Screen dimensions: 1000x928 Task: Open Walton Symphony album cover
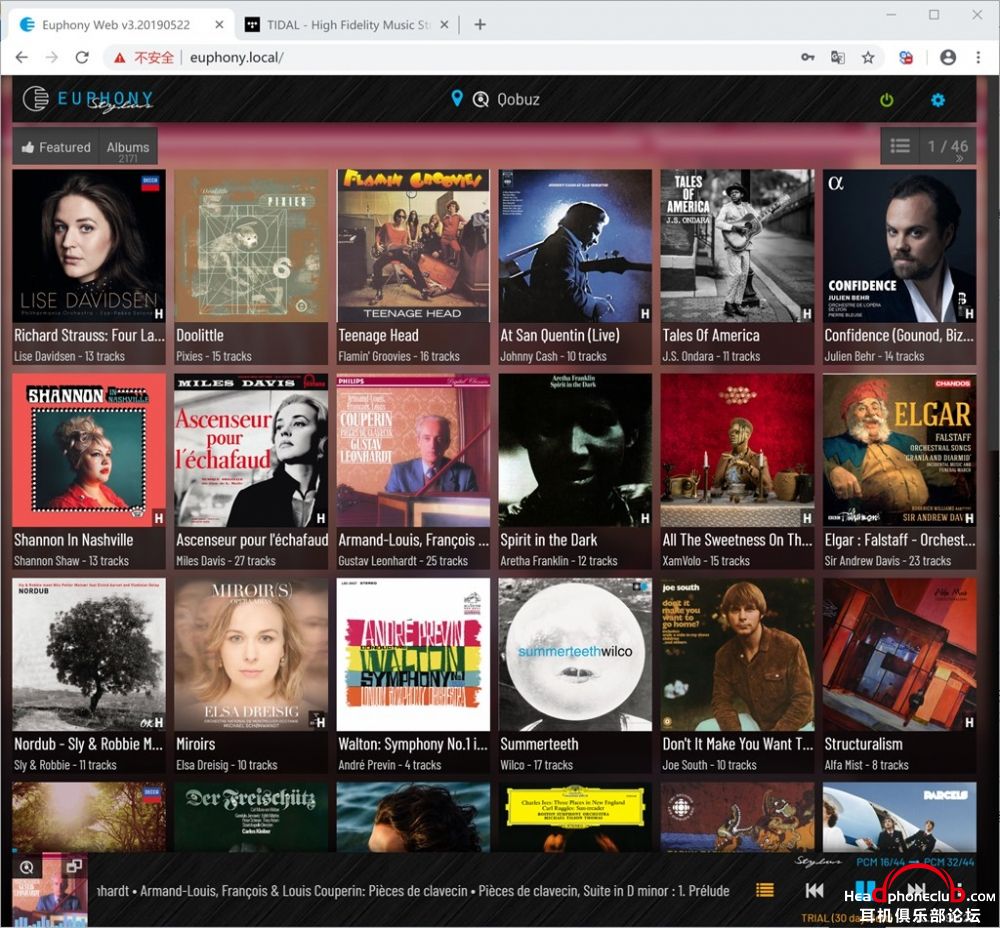tap(413, 654)
